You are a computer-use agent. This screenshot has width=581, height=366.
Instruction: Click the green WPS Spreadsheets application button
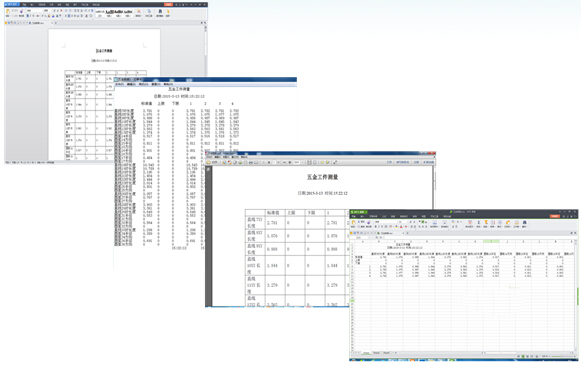tap(359, 212)
